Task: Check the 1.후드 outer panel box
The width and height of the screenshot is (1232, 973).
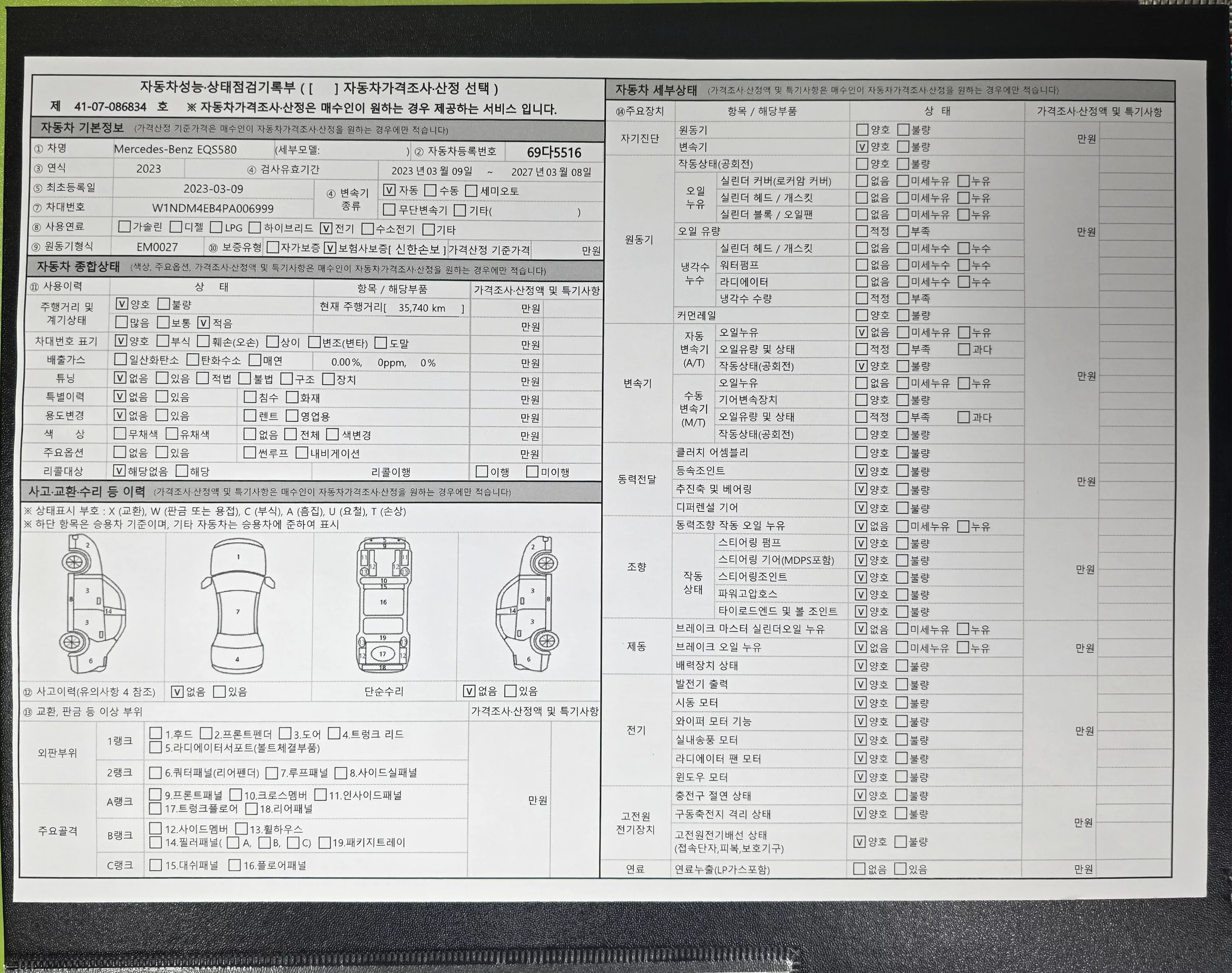Action: pos(155,733)
